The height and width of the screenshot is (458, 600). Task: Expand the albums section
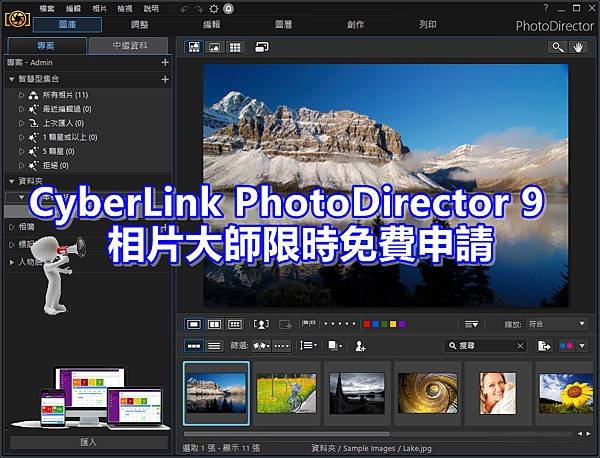coord(11,227)
